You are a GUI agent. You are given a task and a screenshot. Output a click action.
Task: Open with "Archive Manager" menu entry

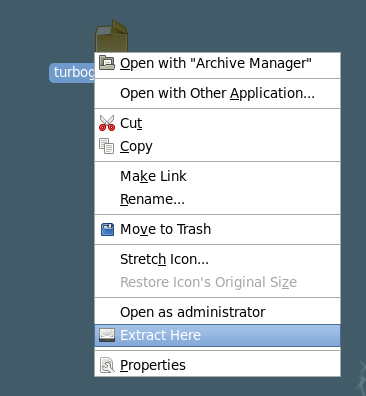[217, 63]
